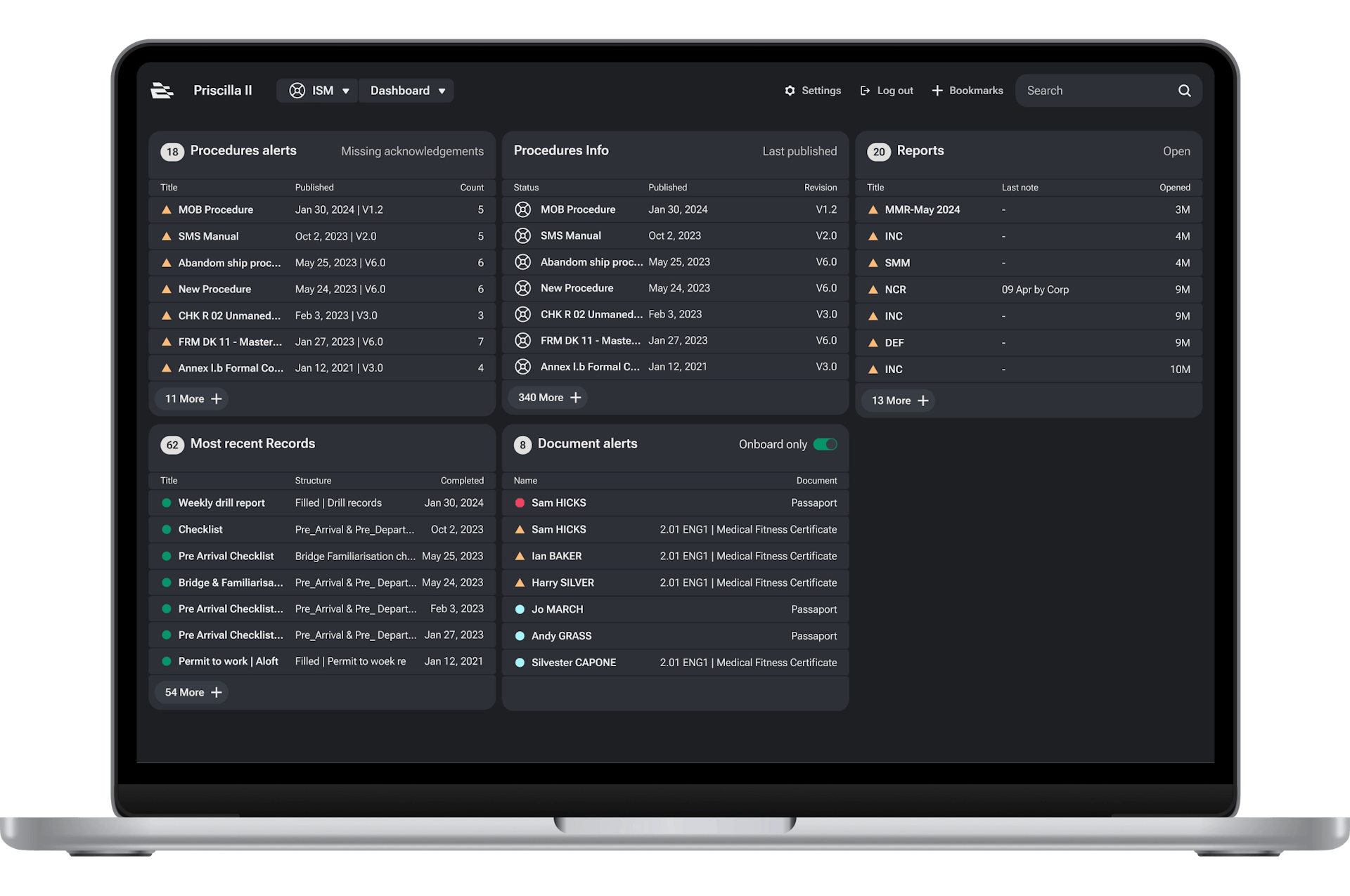
Task: Click the ship logo icon beside Priscilla II
Action: coord(162,91)
